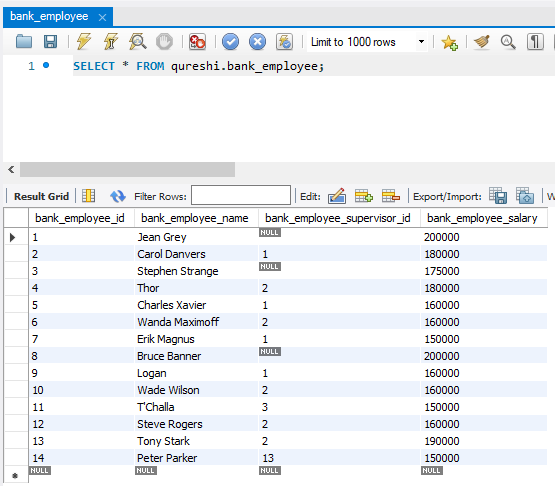Close the bank_employee tab

click(x=102, y=17)
